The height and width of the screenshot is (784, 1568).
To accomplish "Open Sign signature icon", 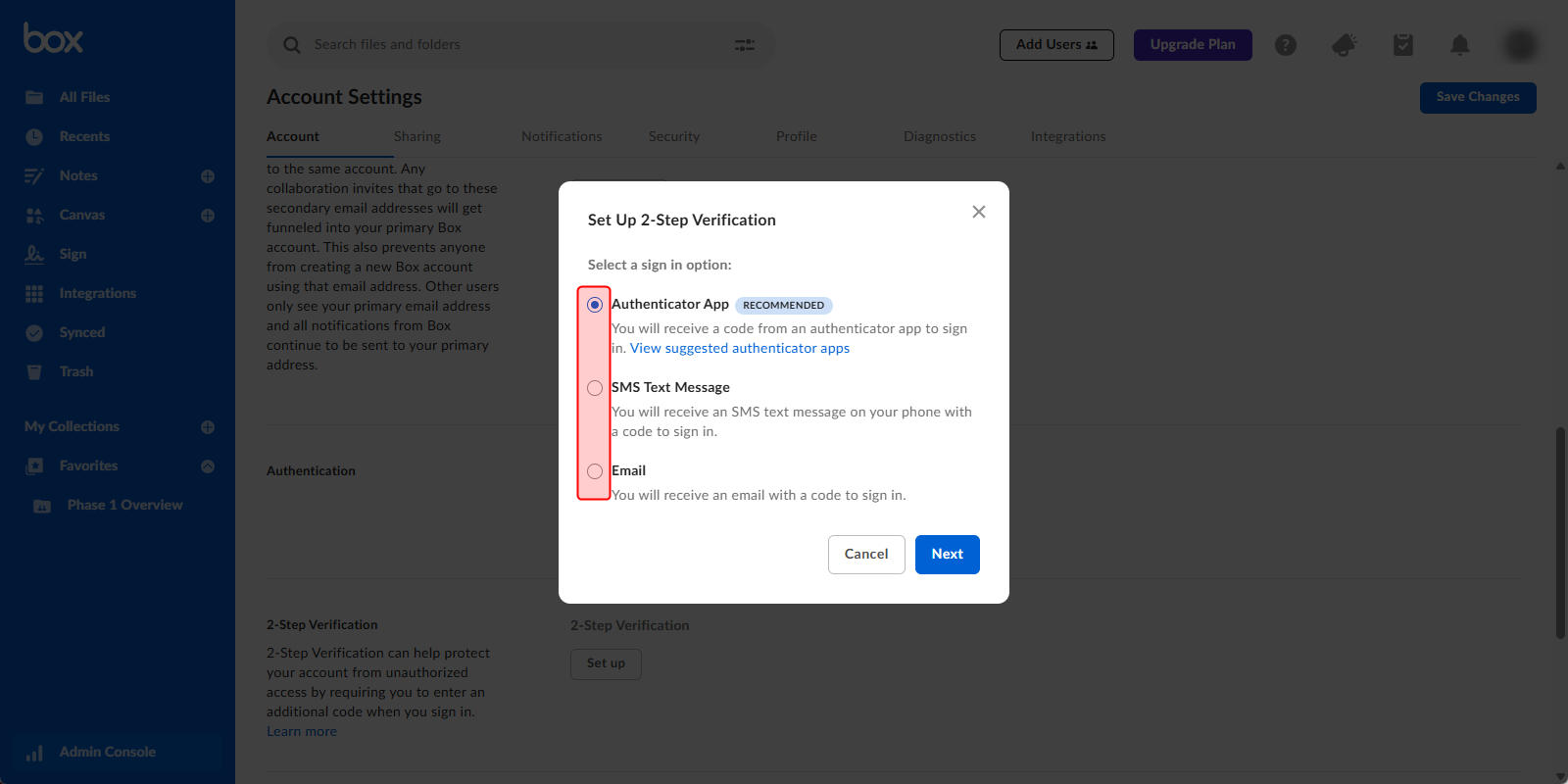I will click(34, 254).
